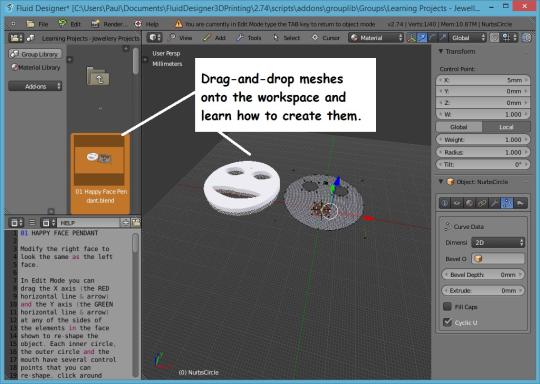Select the scale manipulator icon

click(x=443, y=38)
